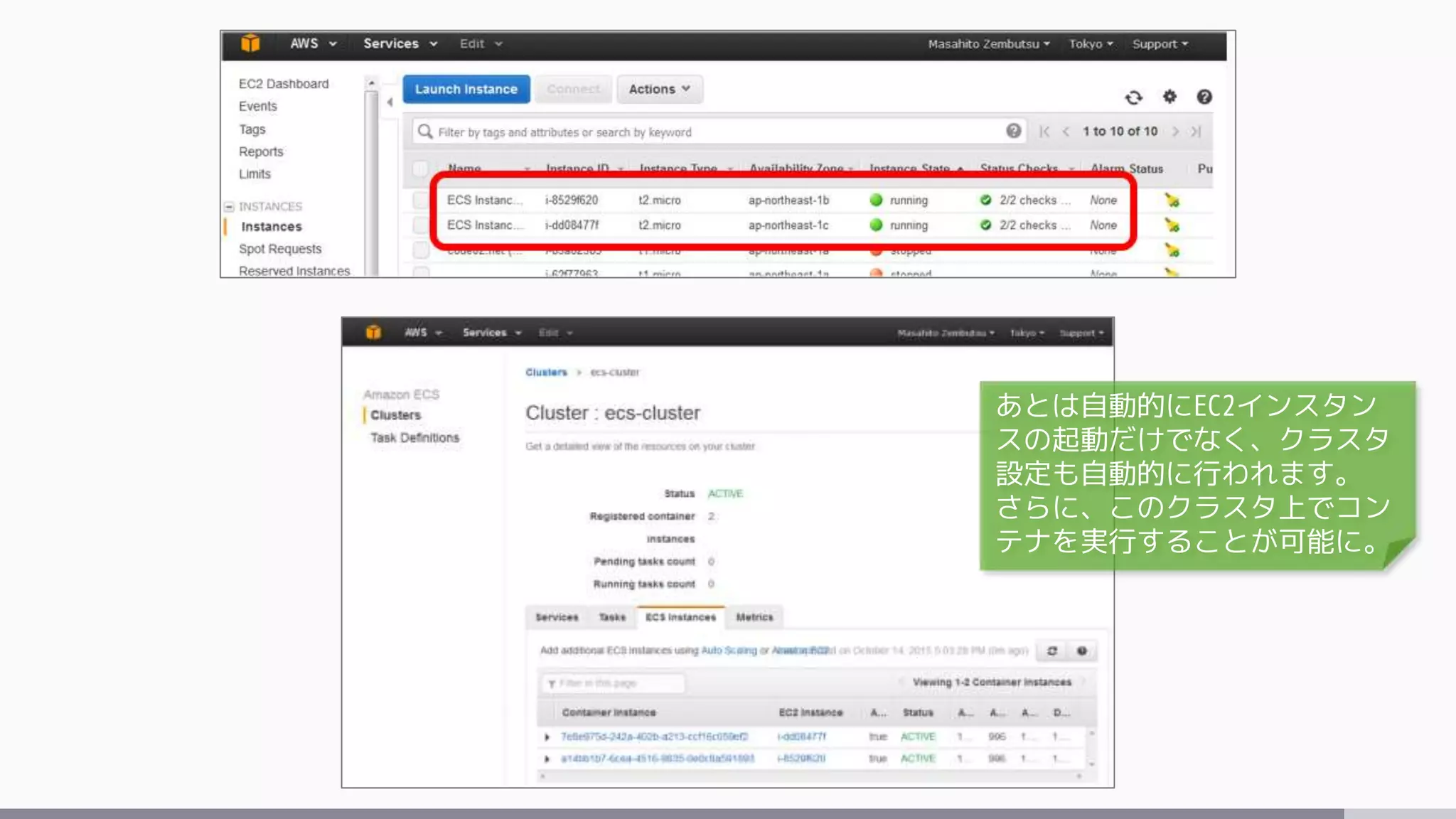
Task: Open Services menu in ECS console
Action: pyautogui.click(x=492, y=333)
